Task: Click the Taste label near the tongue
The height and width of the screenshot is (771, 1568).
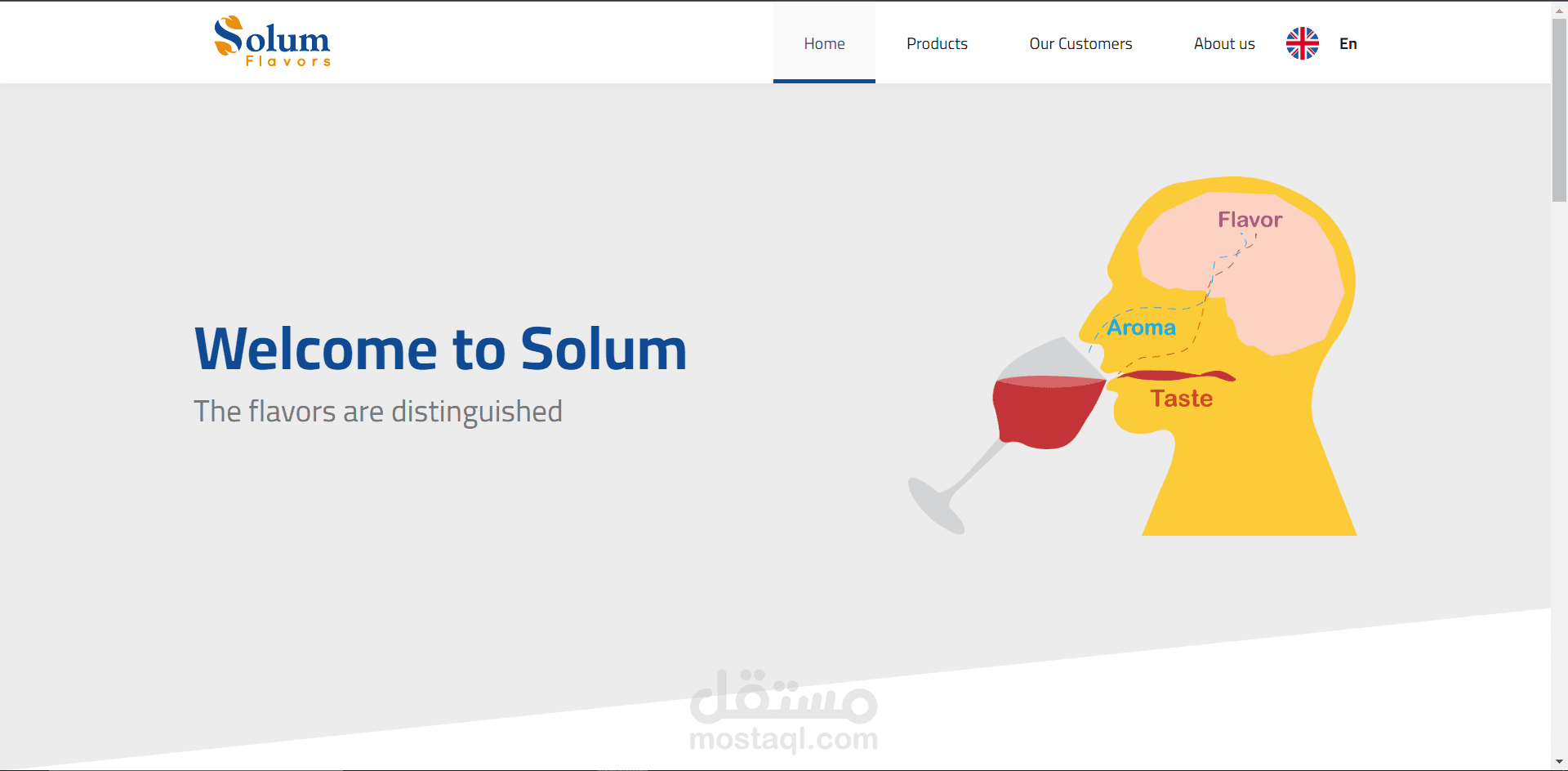Action: (x=1182, y=399)
